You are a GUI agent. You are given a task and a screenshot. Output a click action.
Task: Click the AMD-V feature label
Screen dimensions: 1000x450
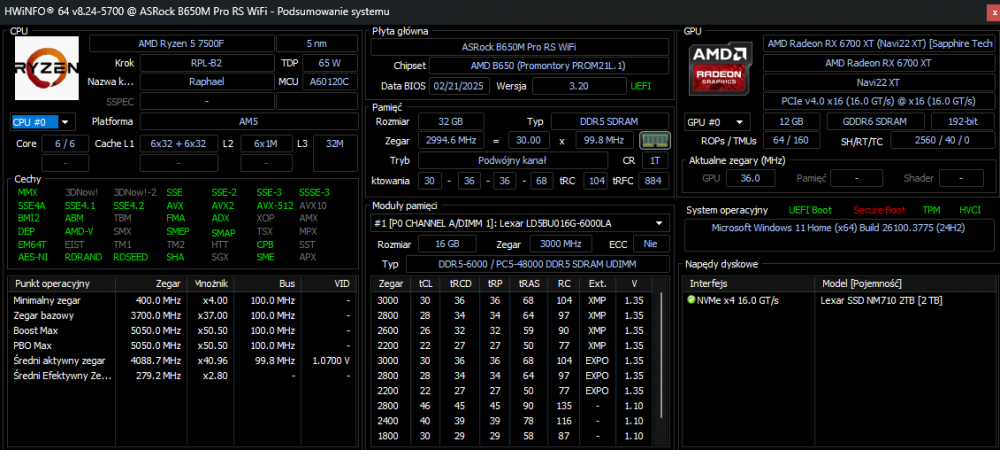pyautogui.click(x=79, y=232)
